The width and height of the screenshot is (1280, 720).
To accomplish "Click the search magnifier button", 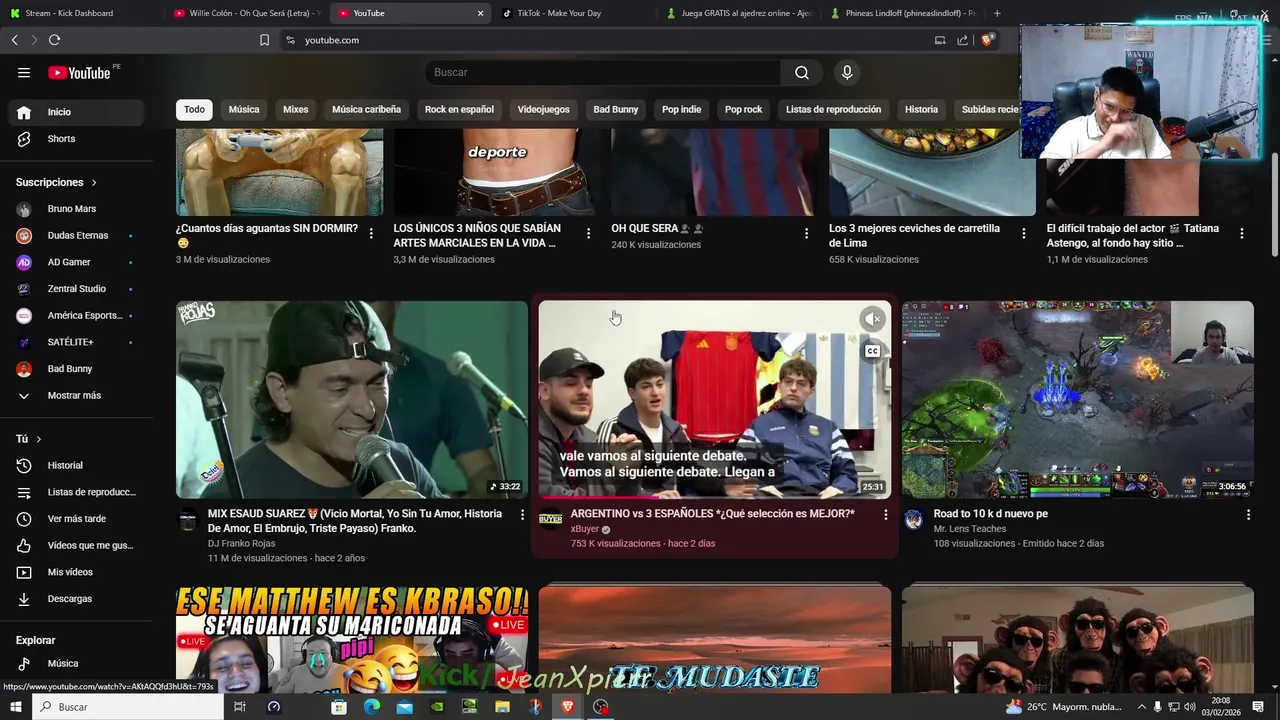I will tap(801, 72).
